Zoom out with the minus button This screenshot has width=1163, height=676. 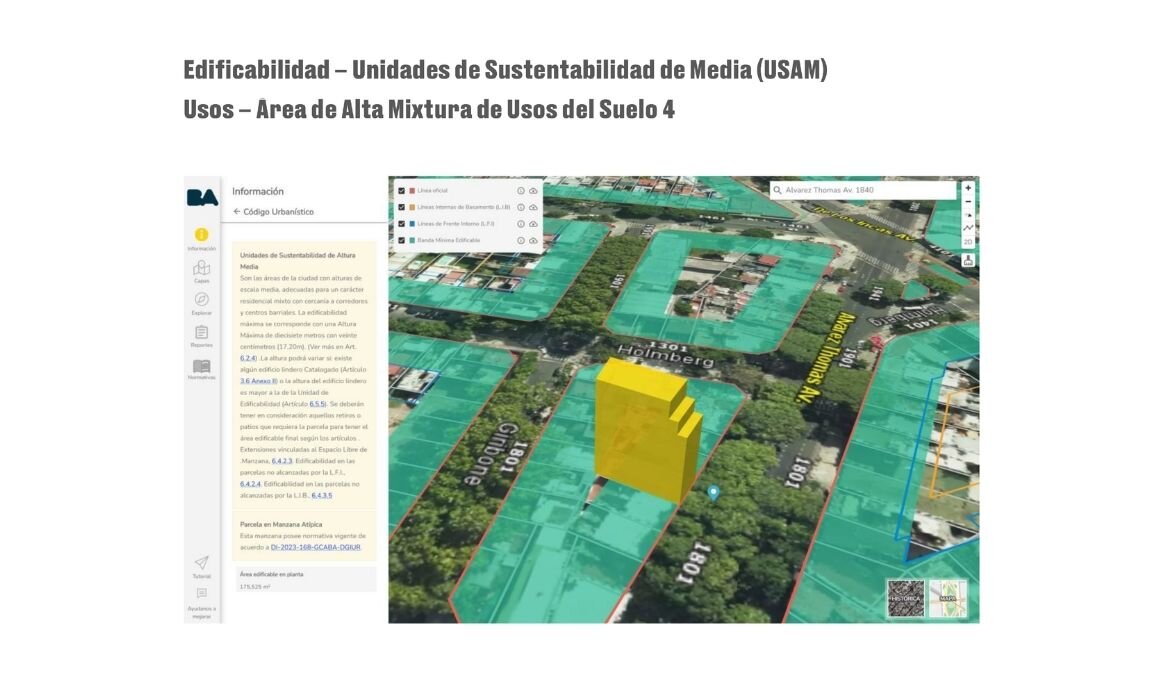pos(968,202)
